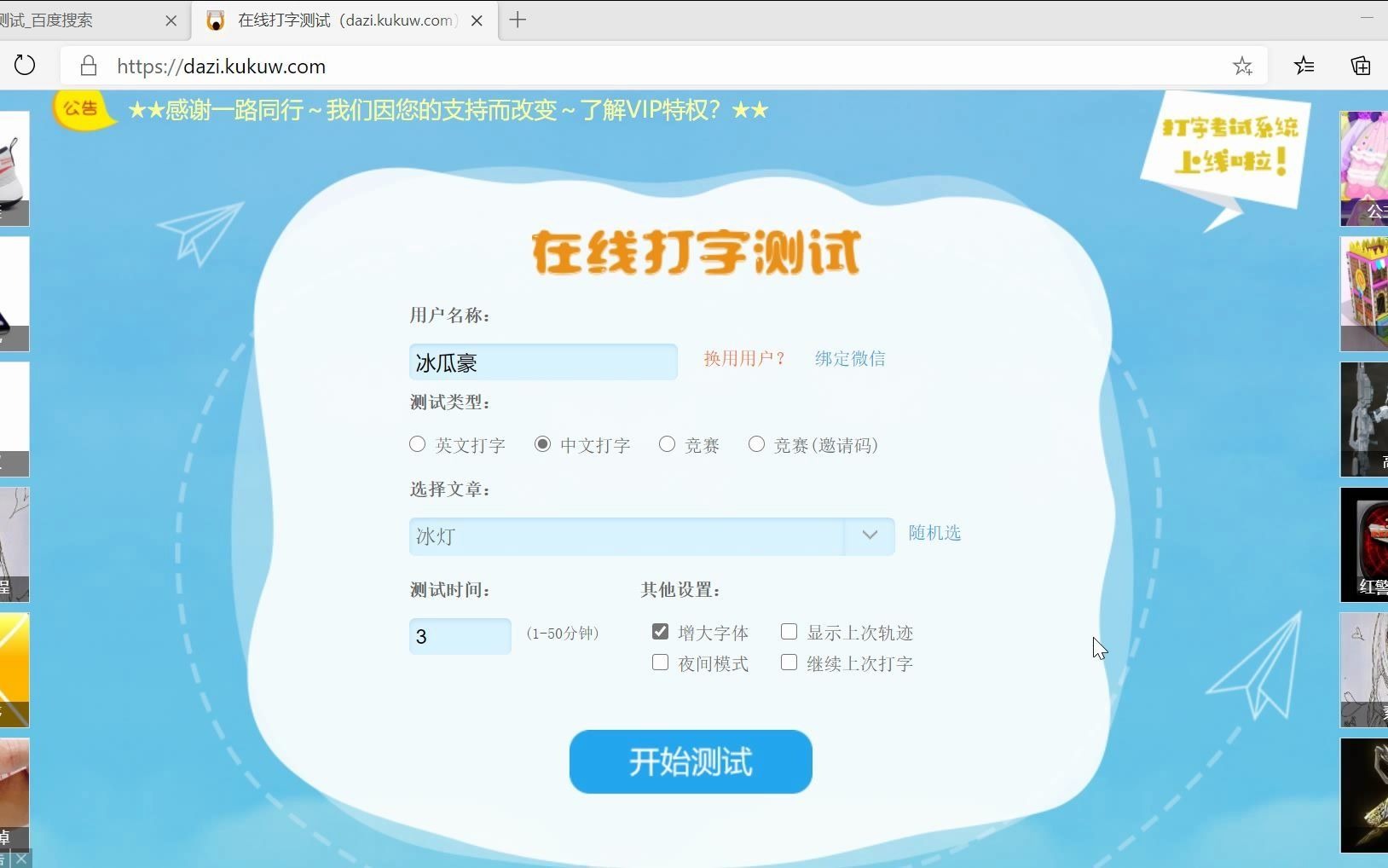
Task: Open the colorful castle toy ad thumbnail
Action: 1364,293
